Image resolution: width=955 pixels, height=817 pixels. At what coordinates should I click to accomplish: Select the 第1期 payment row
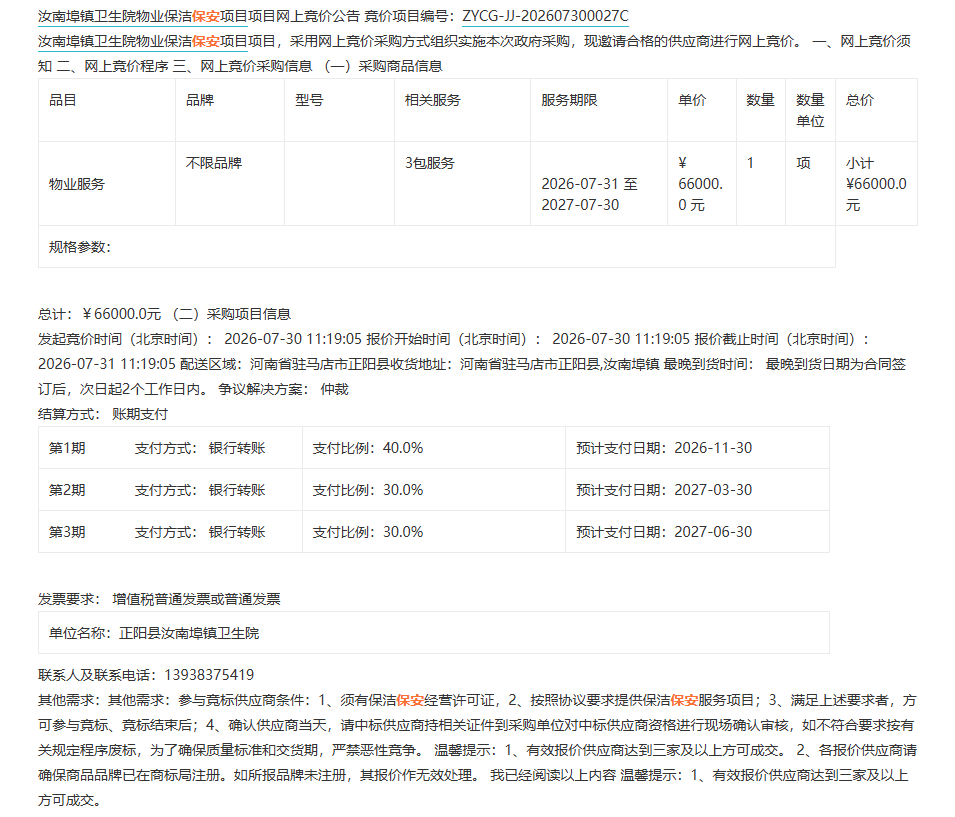tap(434, 448)
